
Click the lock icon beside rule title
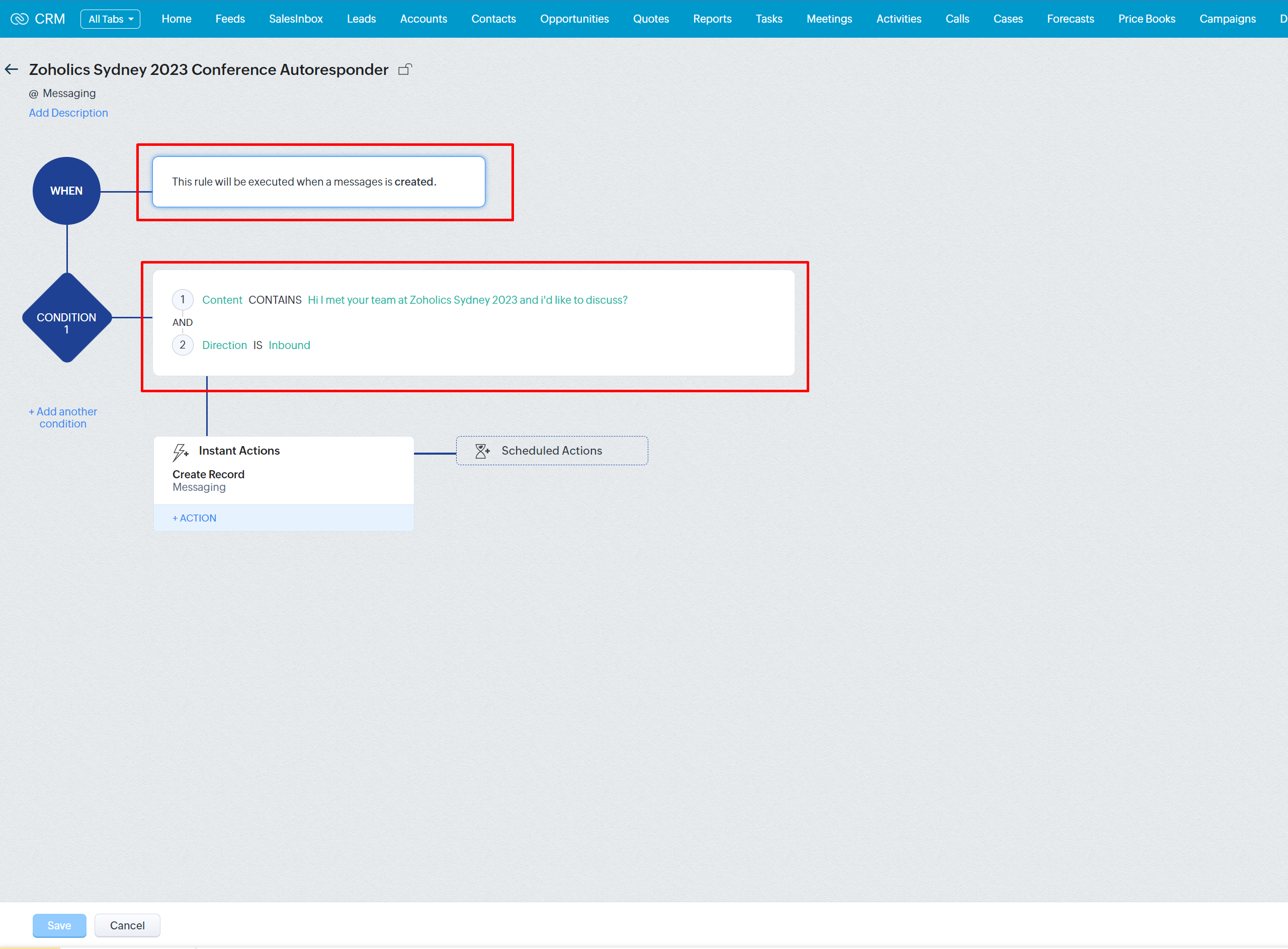(405, 69)
